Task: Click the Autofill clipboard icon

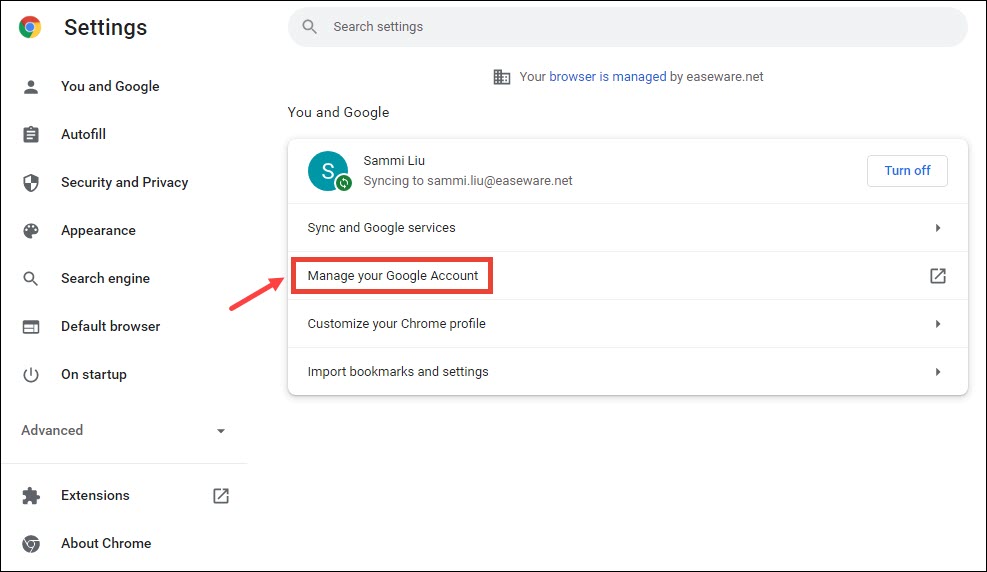Action: (x=31, y=134)
